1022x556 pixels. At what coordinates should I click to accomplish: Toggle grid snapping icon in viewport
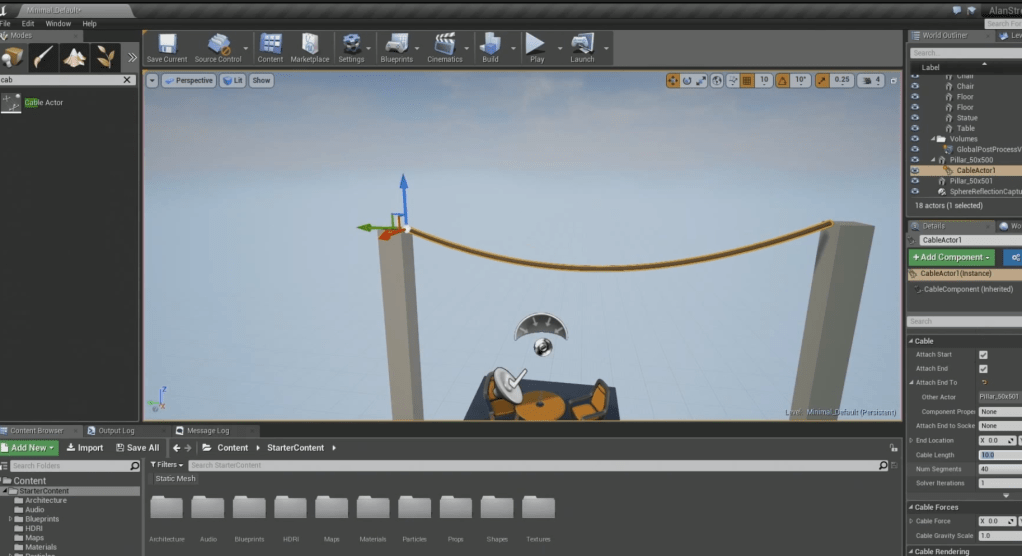747,80
